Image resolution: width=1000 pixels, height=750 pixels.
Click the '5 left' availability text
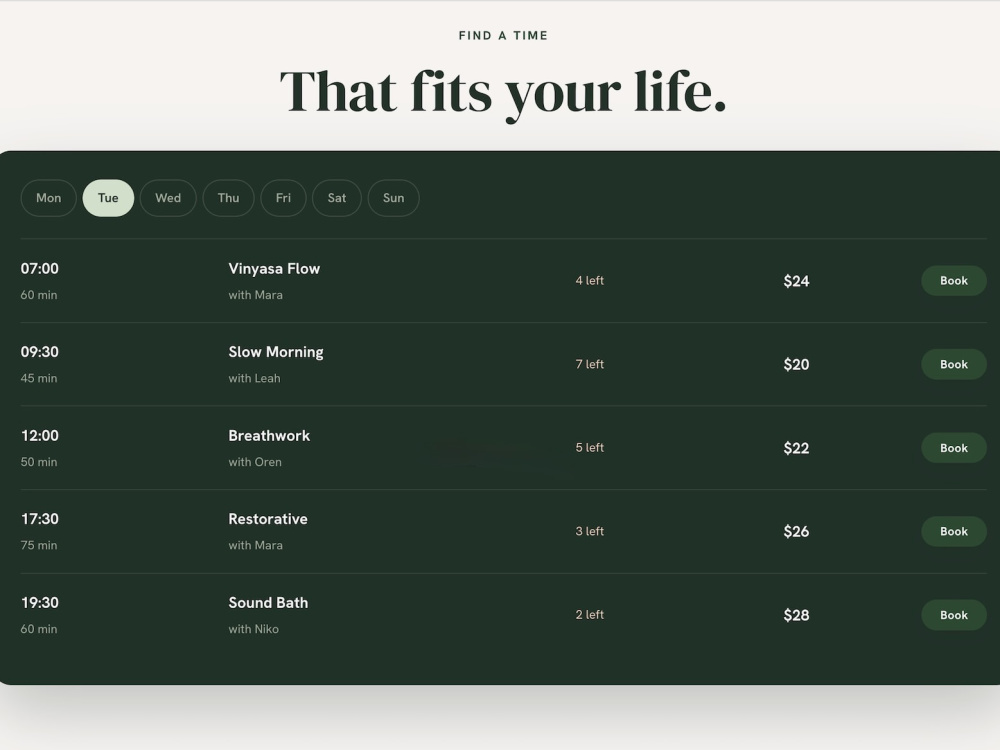pyautogui.click(x=589, y=448)
